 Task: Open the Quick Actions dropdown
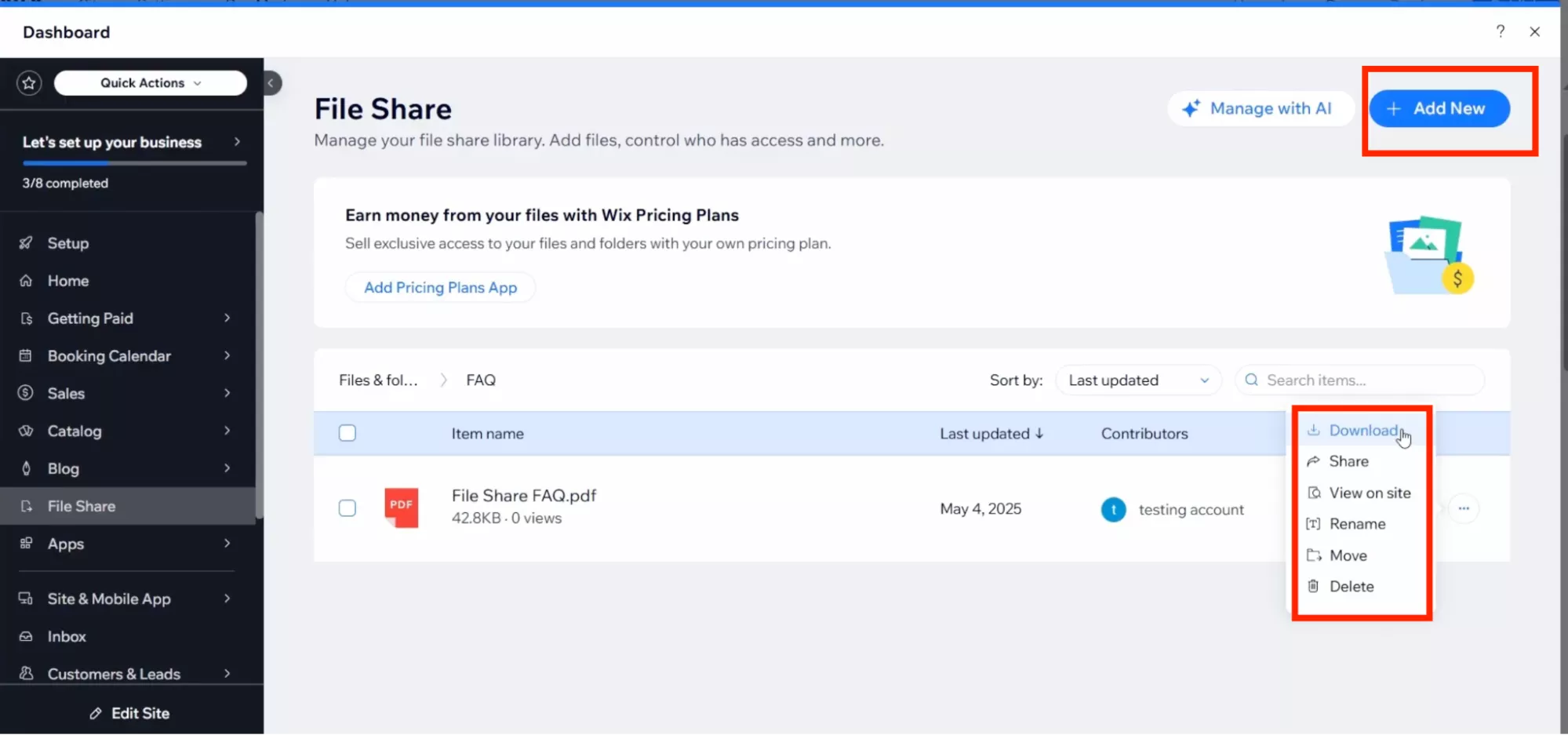tap(150, 82)
